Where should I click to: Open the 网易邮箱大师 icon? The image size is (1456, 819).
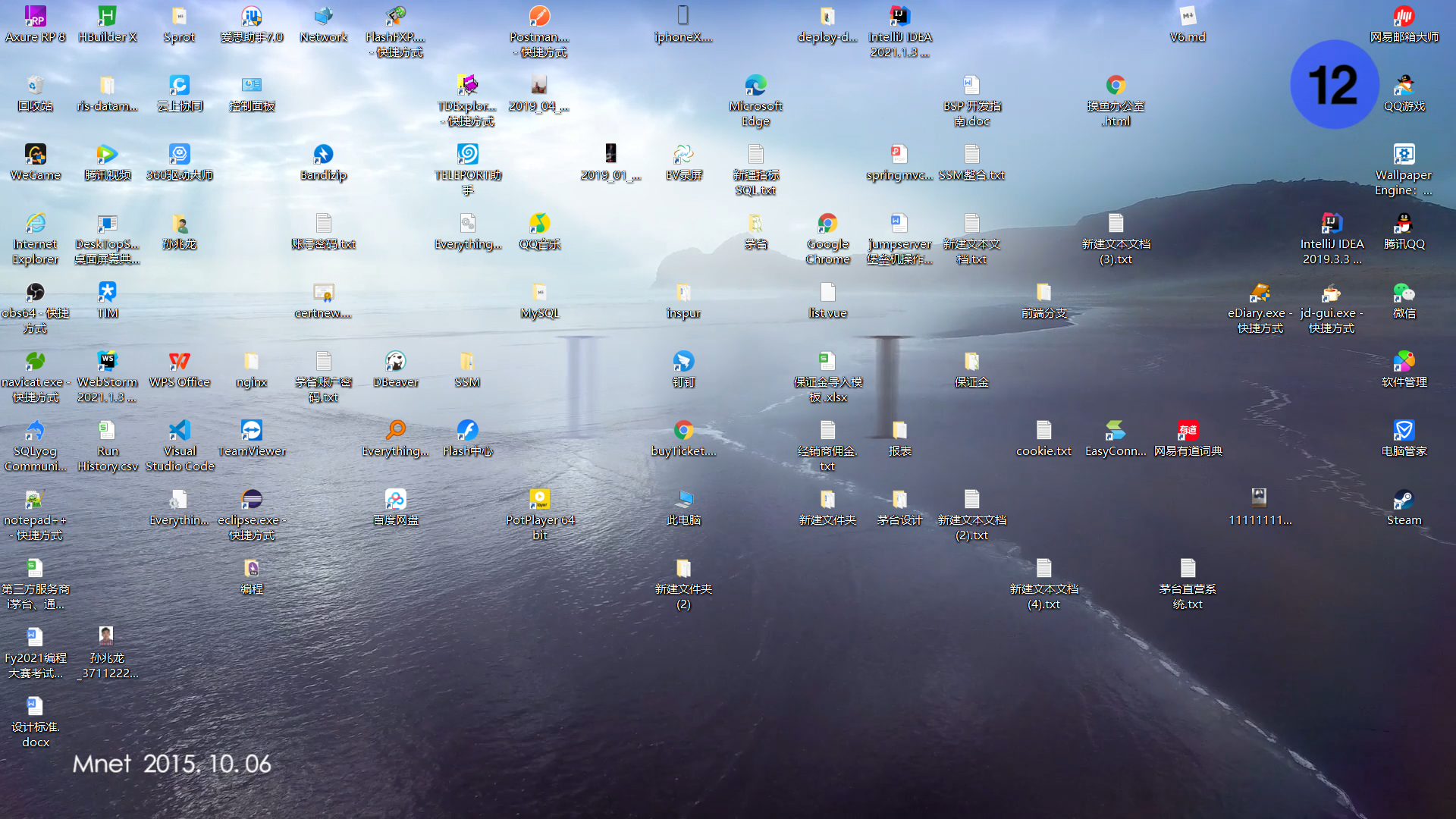1404,25
